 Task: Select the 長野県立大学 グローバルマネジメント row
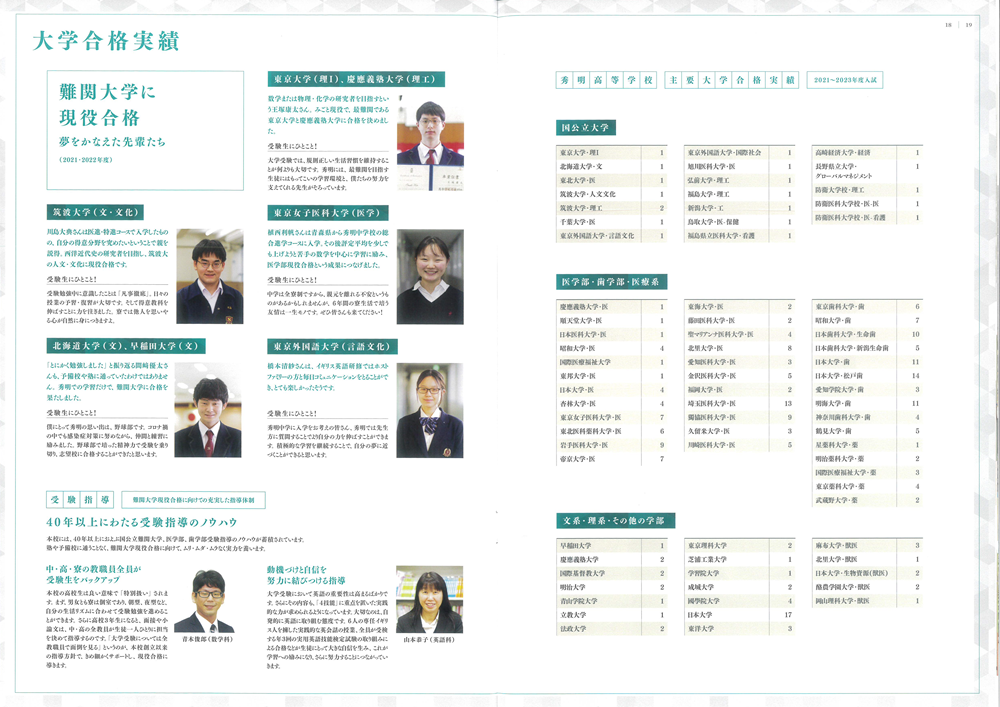(867, 171)
